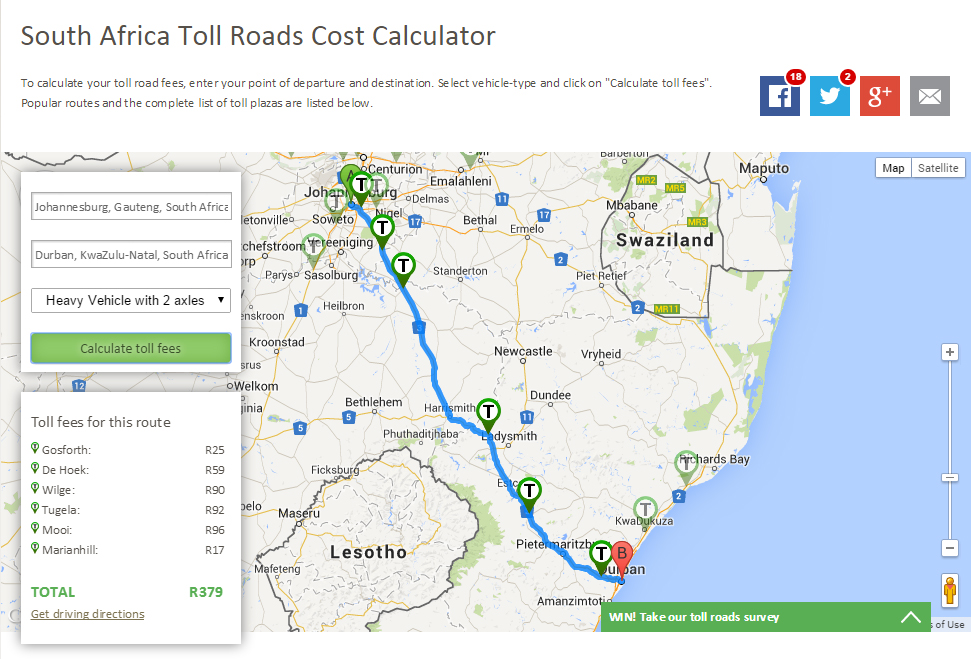The height and width of the screenshot is (659, 971).
Task: Switch to Satellite view
Action: pos(938,168)
